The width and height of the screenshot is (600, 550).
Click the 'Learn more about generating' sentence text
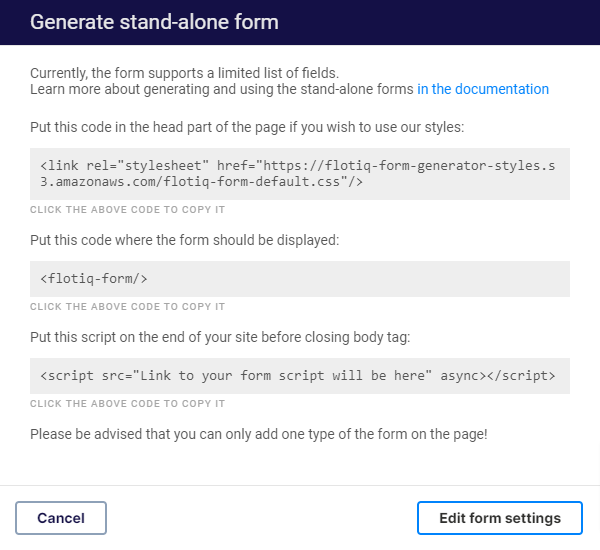tap(222, 89)
